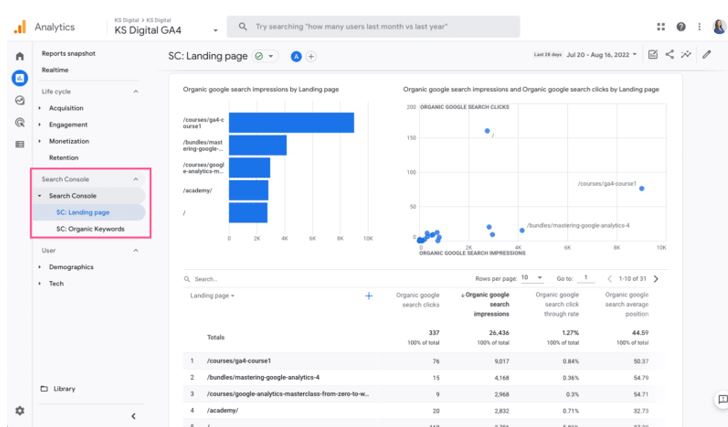Click the Edit comparisons icon
The height and width of the screenshot is (427, 728).
coord(653,55)
